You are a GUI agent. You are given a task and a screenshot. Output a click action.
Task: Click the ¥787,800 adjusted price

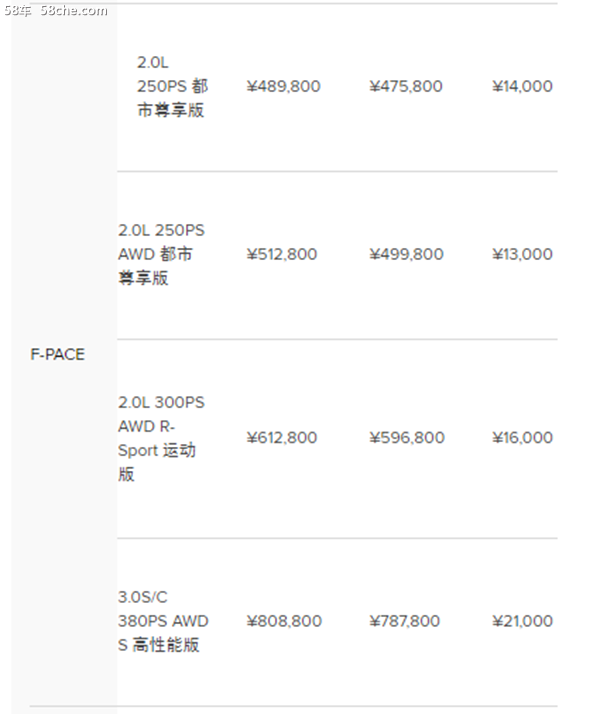[x=404, y=621]
